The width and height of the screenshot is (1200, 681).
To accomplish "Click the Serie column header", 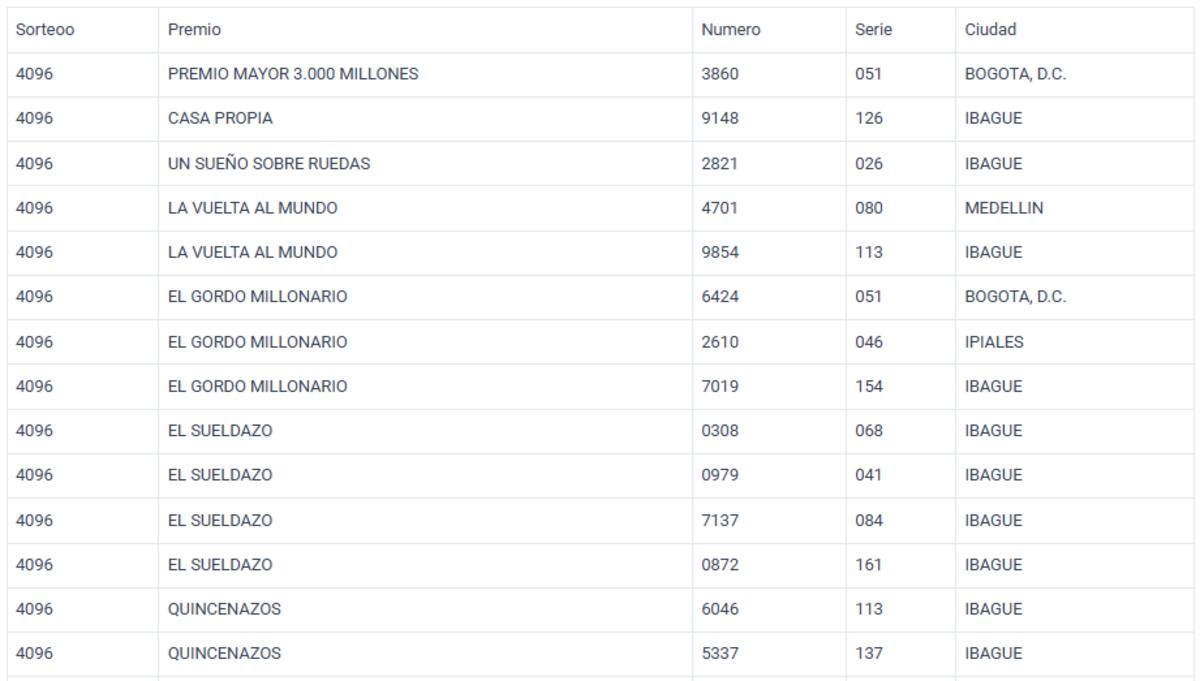I will 873,30.
